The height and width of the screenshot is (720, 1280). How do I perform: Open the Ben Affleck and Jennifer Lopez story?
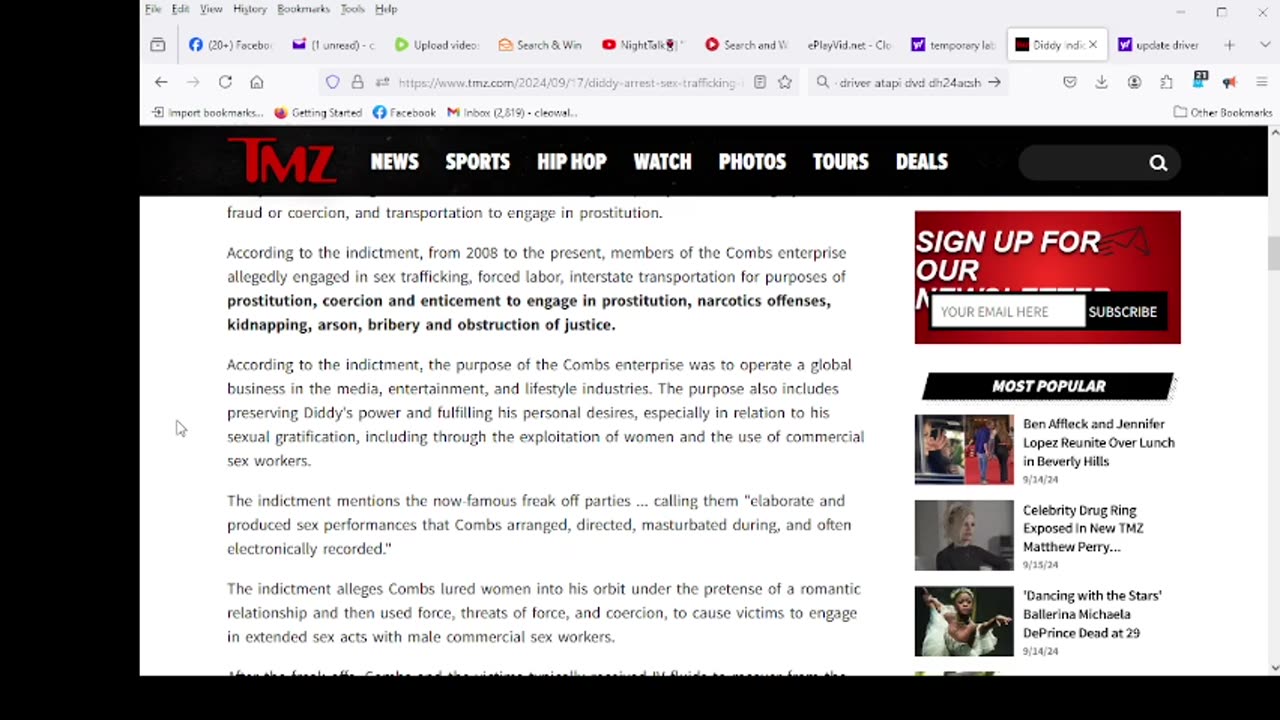pos(1099,443)
